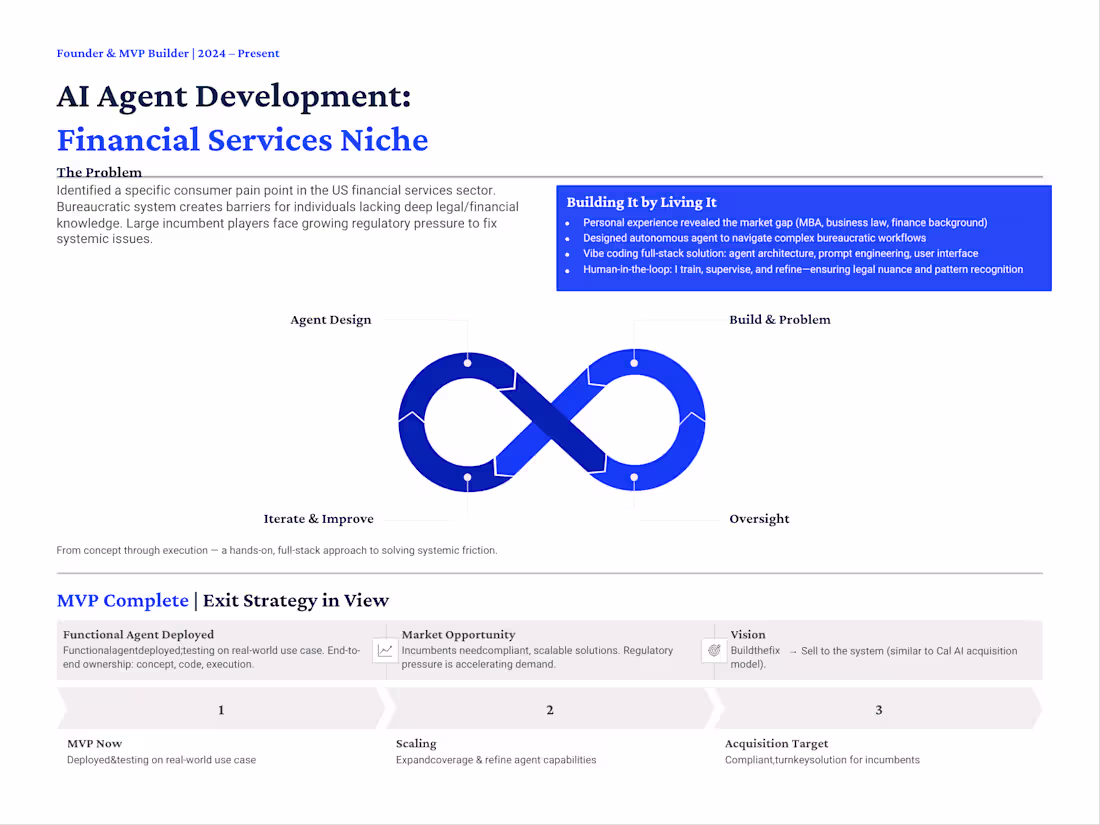Viewport: 1100px width, 825px height.
Task: Click the target icon beside Vision
Action: click(x=713, y=650)
